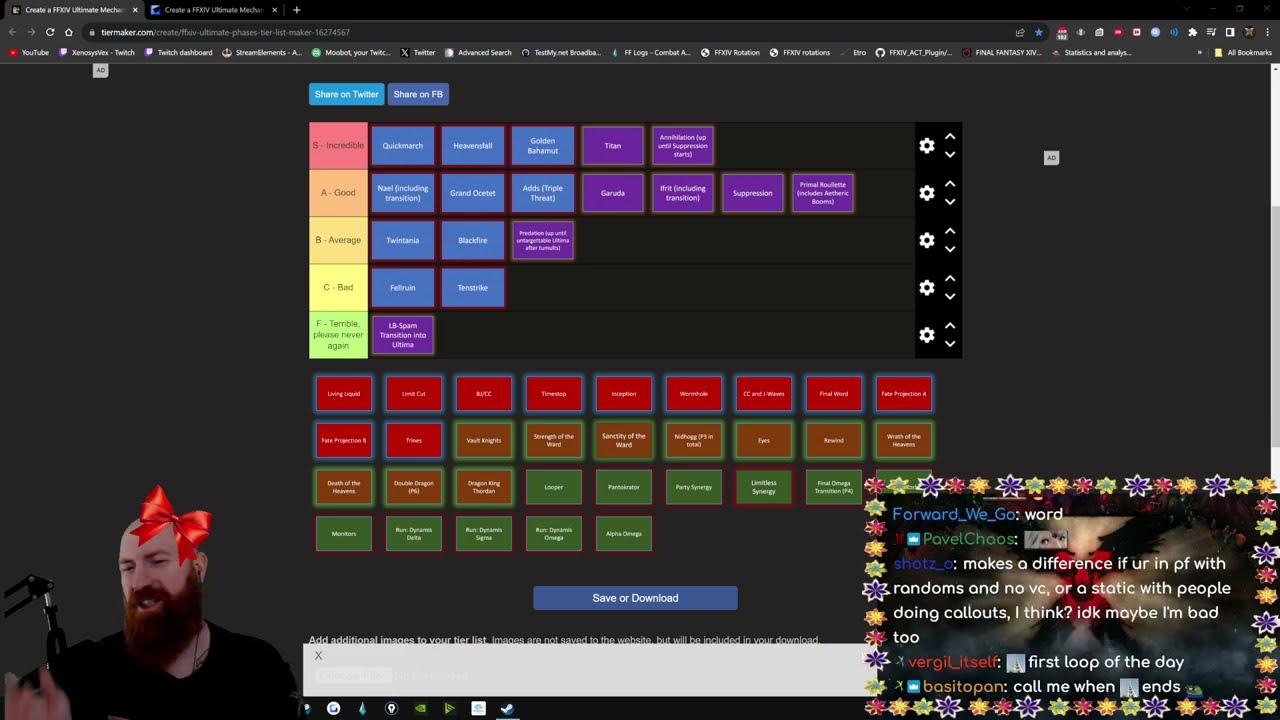Select the Quickmarch tile
1280x720 pixels.
[403, 146]
